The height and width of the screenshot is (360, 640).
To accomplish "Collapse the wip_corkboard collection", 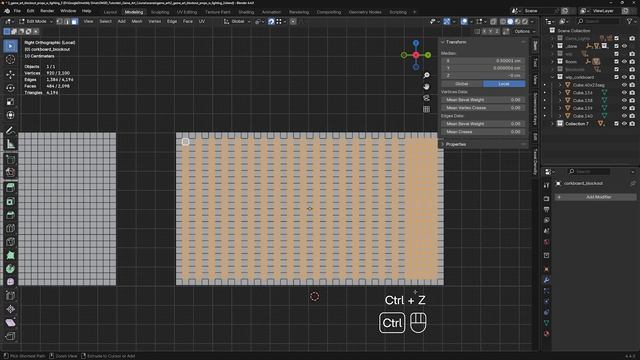I will tap(553, 77).
